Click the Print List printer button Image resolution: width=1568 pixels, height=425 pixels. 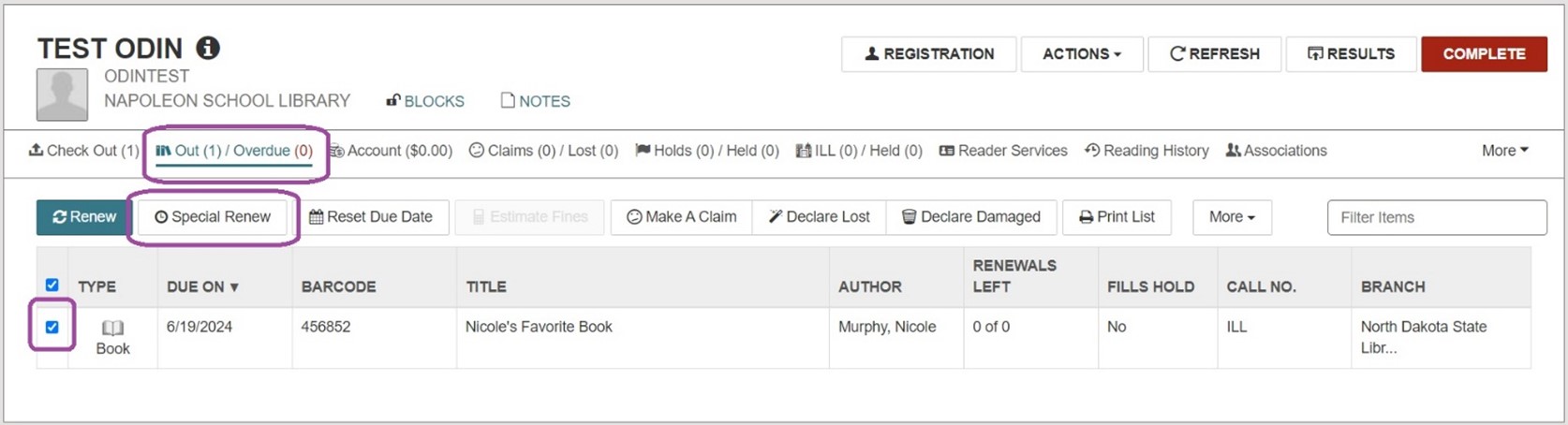click(x=1117, y=217)
